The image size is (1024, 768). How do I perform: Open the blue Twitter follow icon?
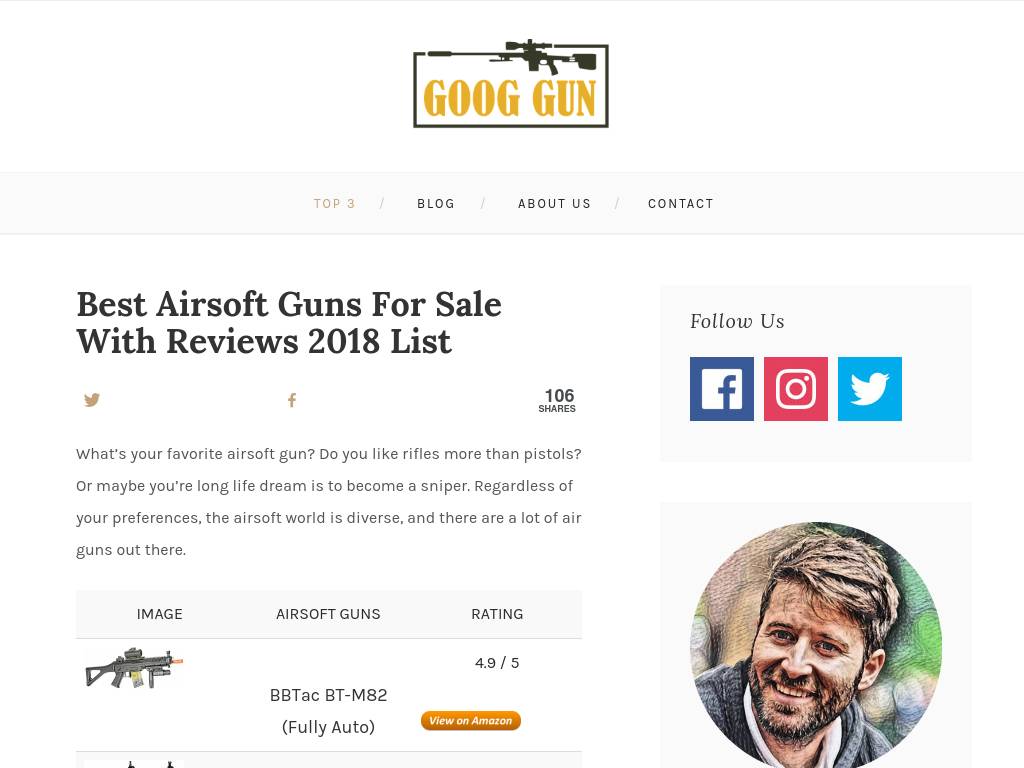[x=870, y=389]
